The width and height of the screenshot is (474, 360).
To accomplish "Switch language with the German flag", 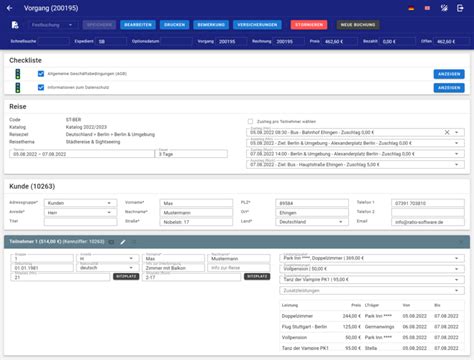I will click(x=411, y=8).
